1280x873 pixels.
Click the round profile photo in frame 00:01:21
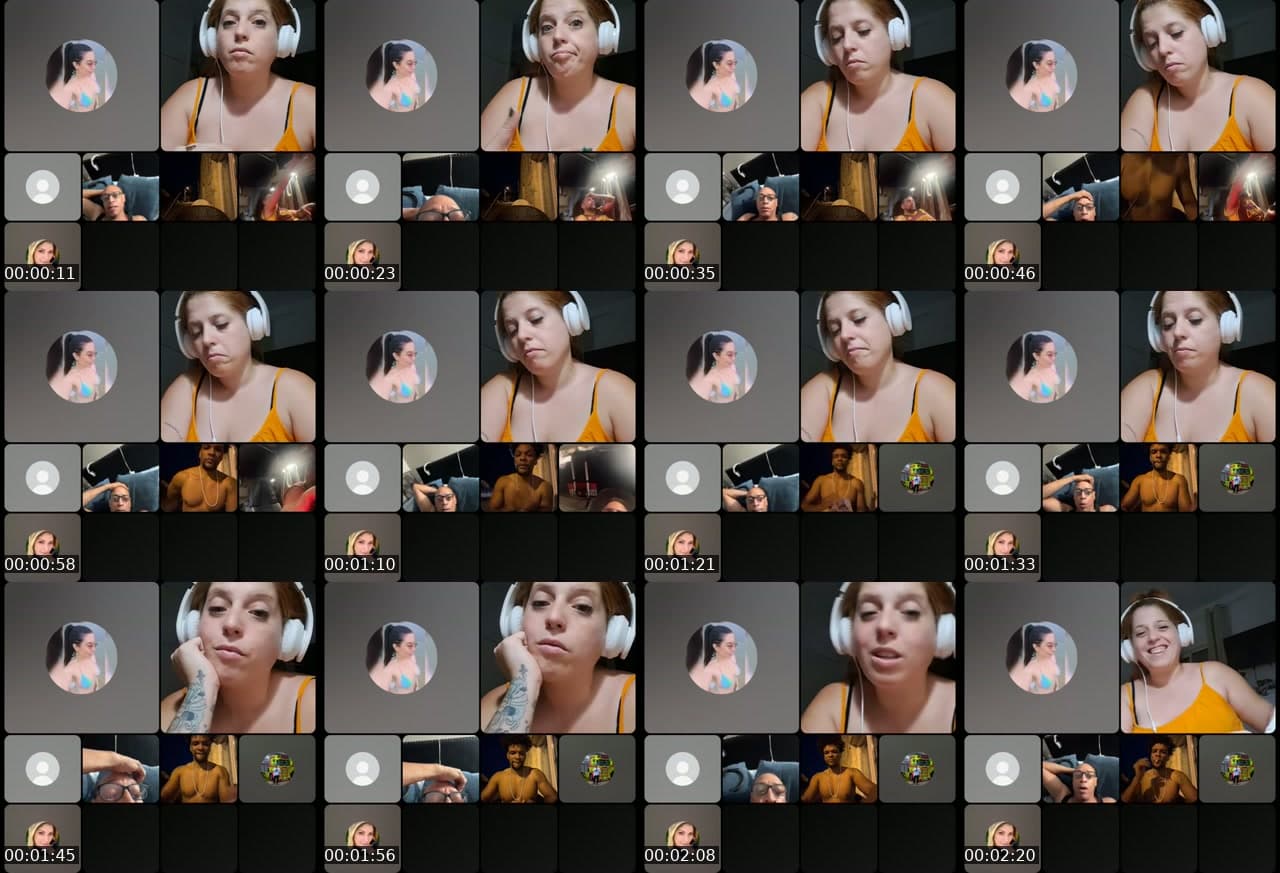(721, 366)
